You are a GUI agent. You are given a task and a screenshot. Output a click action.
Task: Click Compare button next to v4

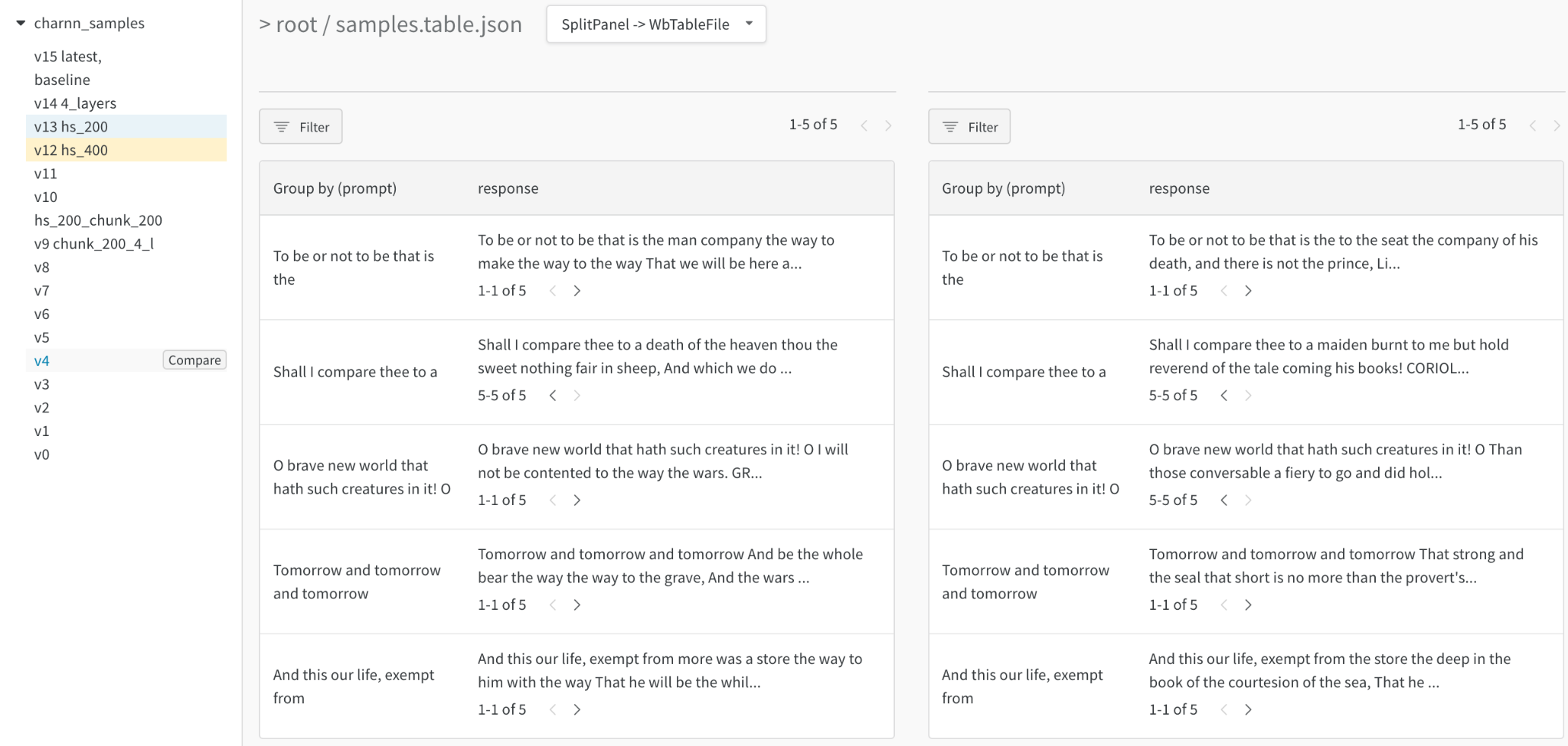coord(194,360)
